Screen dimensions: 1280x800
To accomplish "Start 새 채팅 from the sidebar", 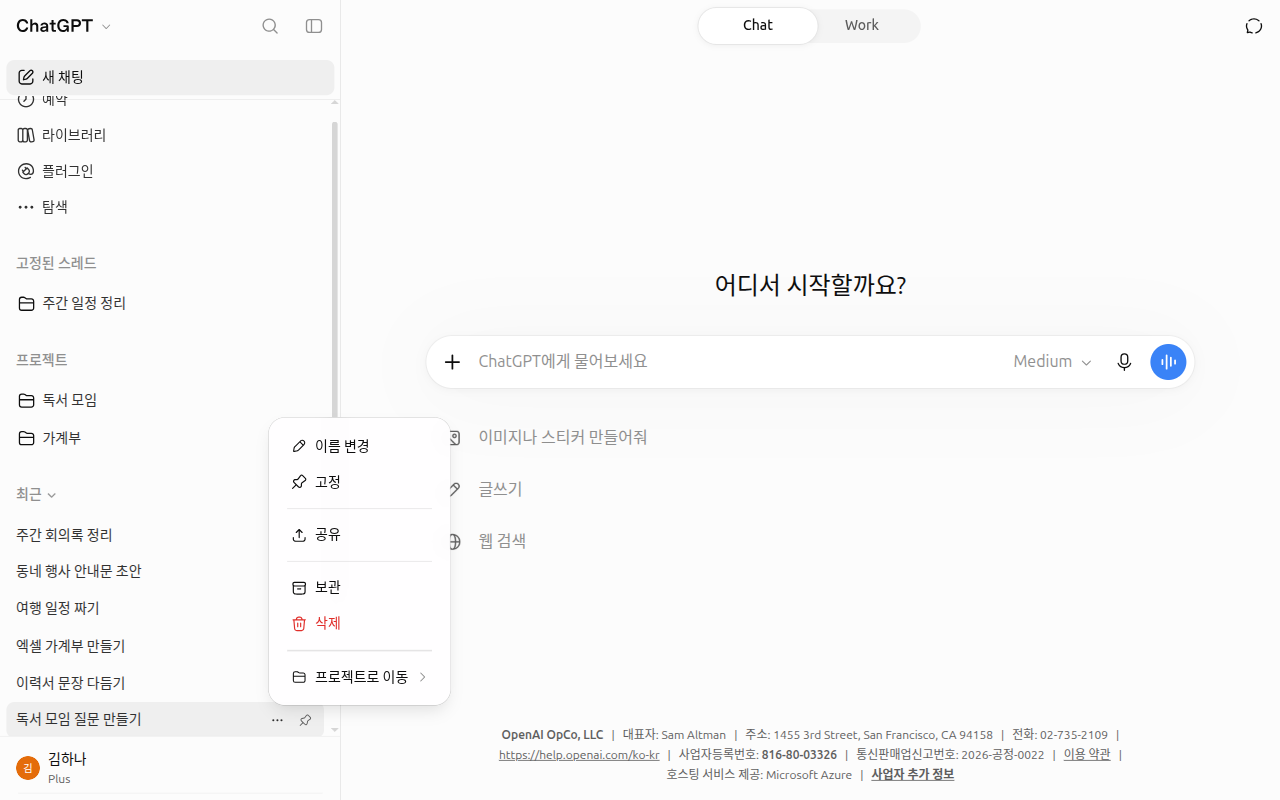I will point(170,77).
